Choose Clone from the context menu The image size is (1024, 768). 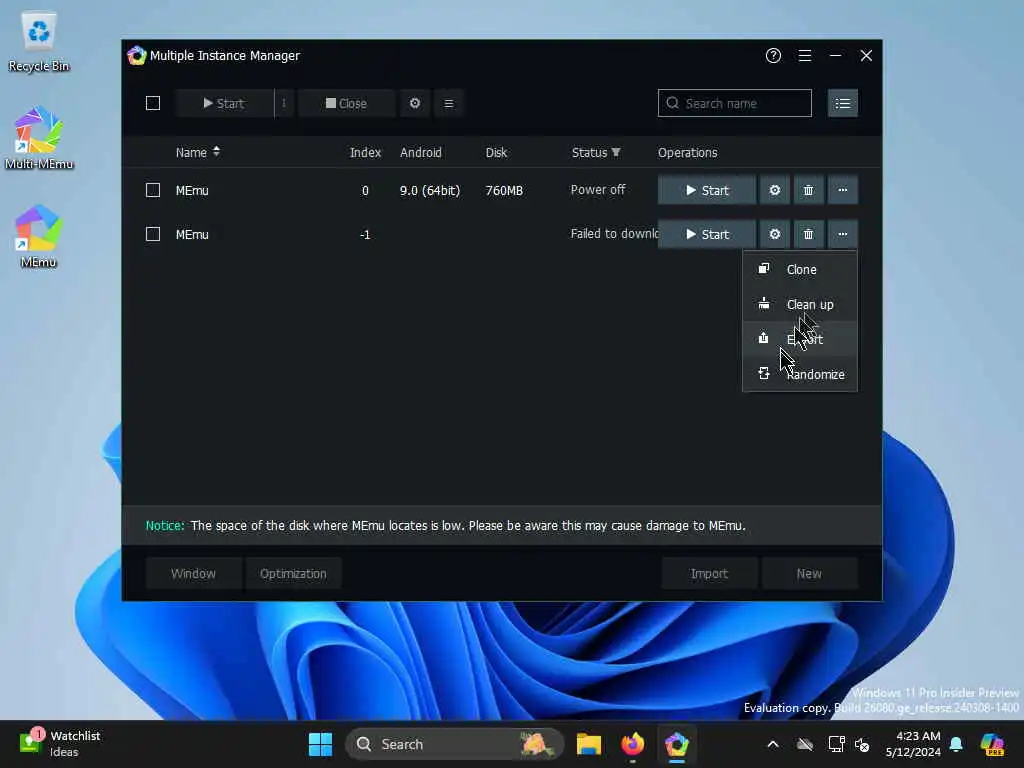pos(800,269)
